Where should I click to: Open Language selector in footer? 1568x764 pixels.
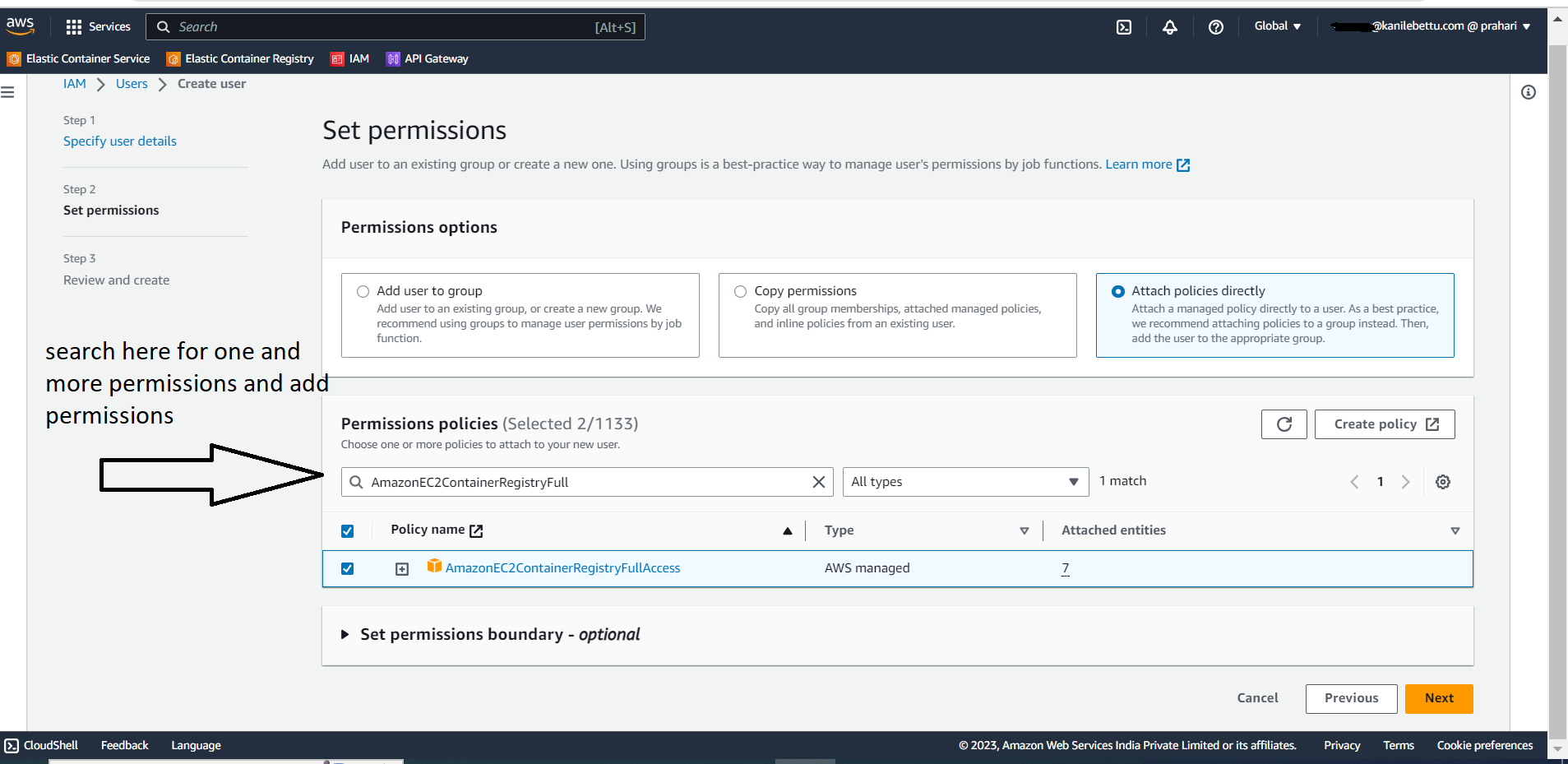[196, 746]
